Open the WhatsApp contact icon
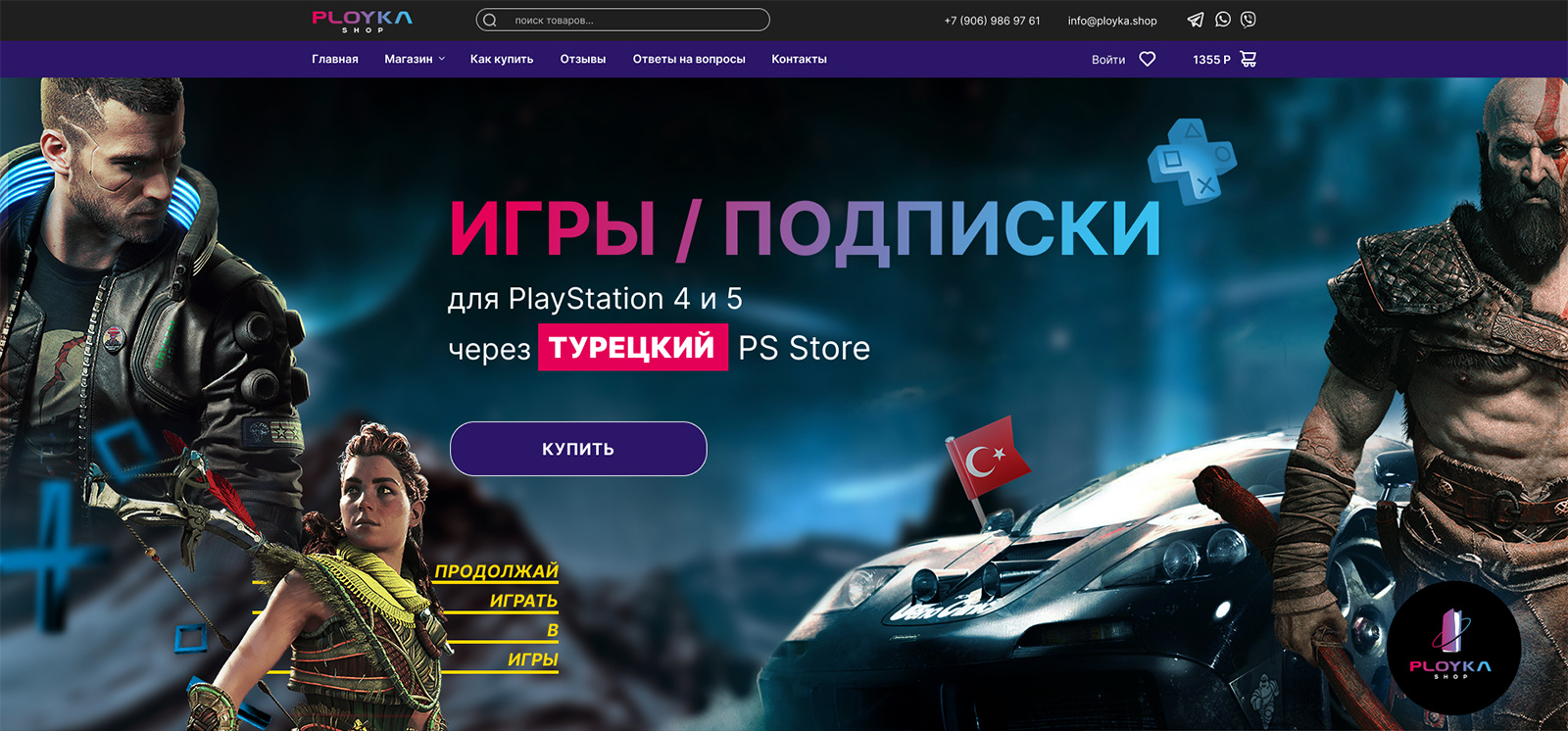Image resolution: width=1568 pixels, height=731 pixels. pyautogui.click(x=1223, y=20)
